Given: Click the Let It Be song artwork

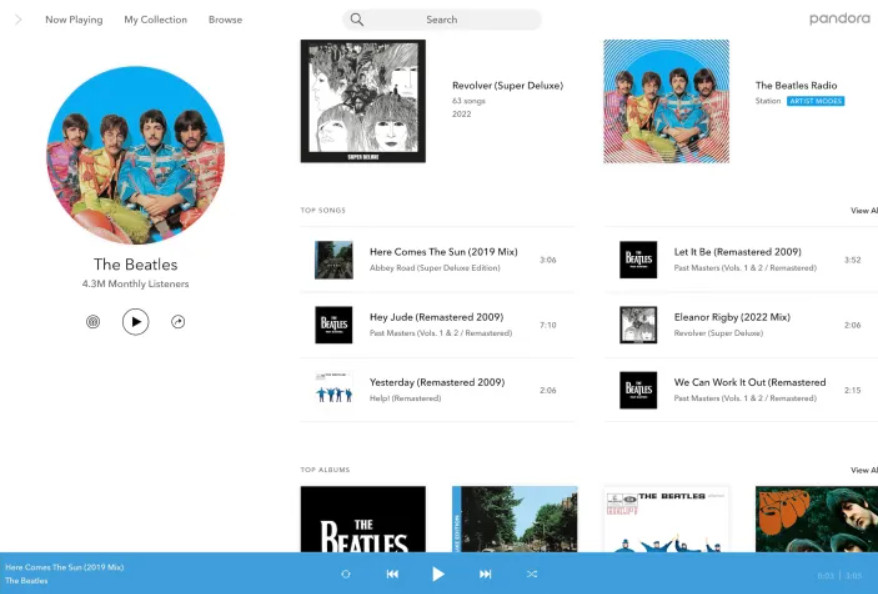Looking at the screenshot, I should pos(638,260).
